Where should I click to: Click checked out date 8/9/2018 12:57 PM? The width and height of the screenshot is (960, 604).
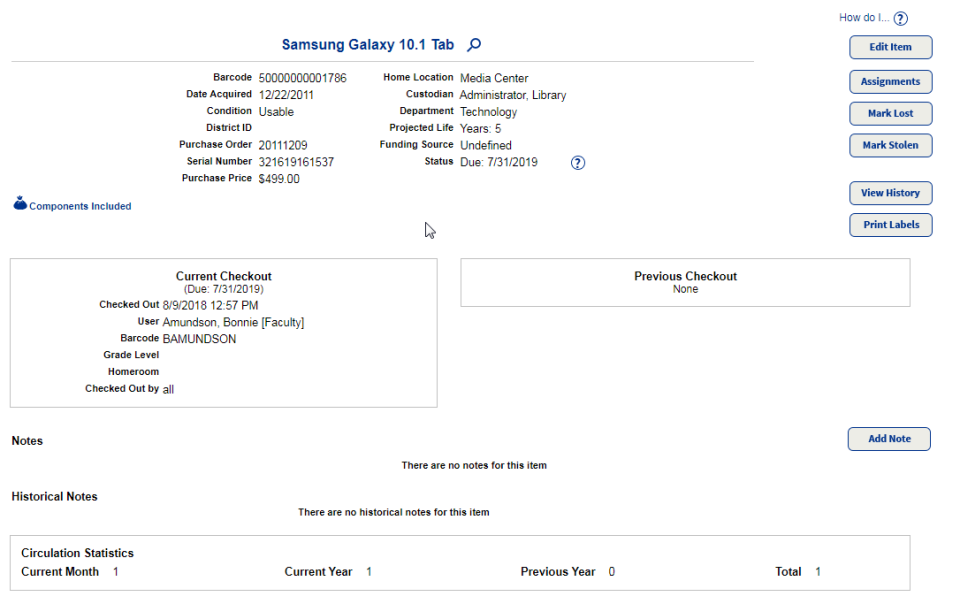tap(211, 305)
